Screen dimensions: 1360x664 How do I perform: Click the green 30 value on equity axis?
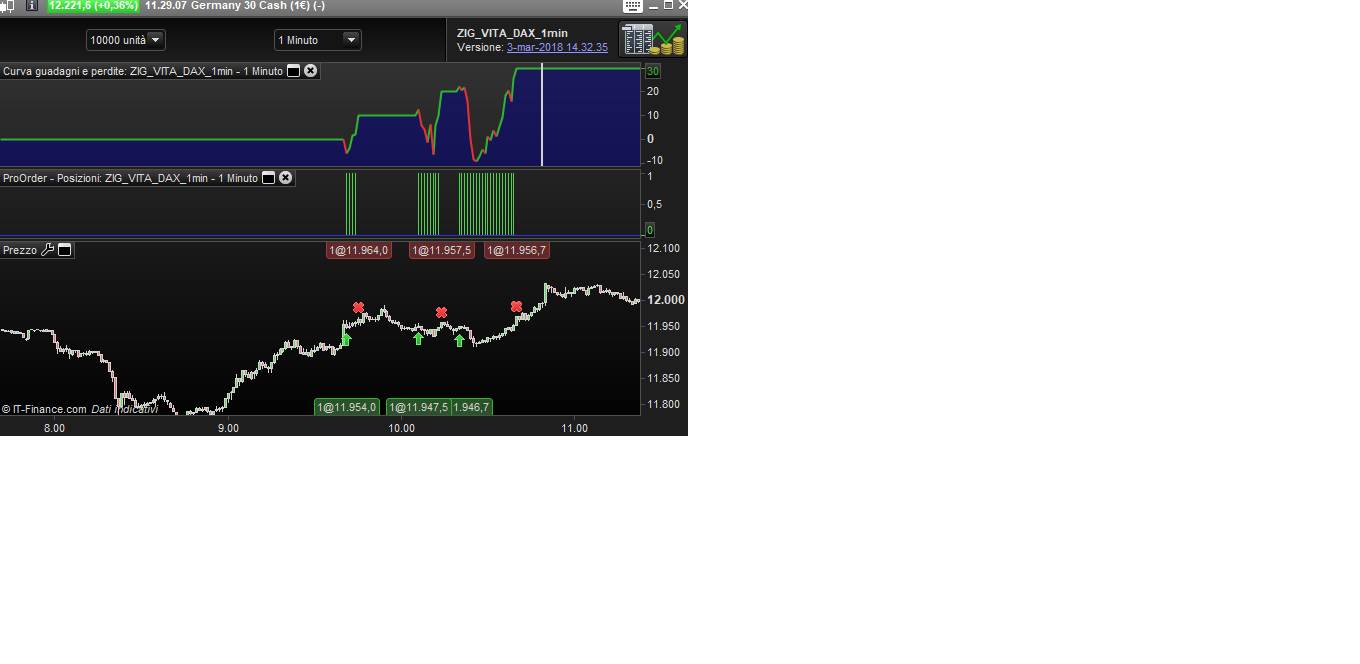click(x=652, y=71)
